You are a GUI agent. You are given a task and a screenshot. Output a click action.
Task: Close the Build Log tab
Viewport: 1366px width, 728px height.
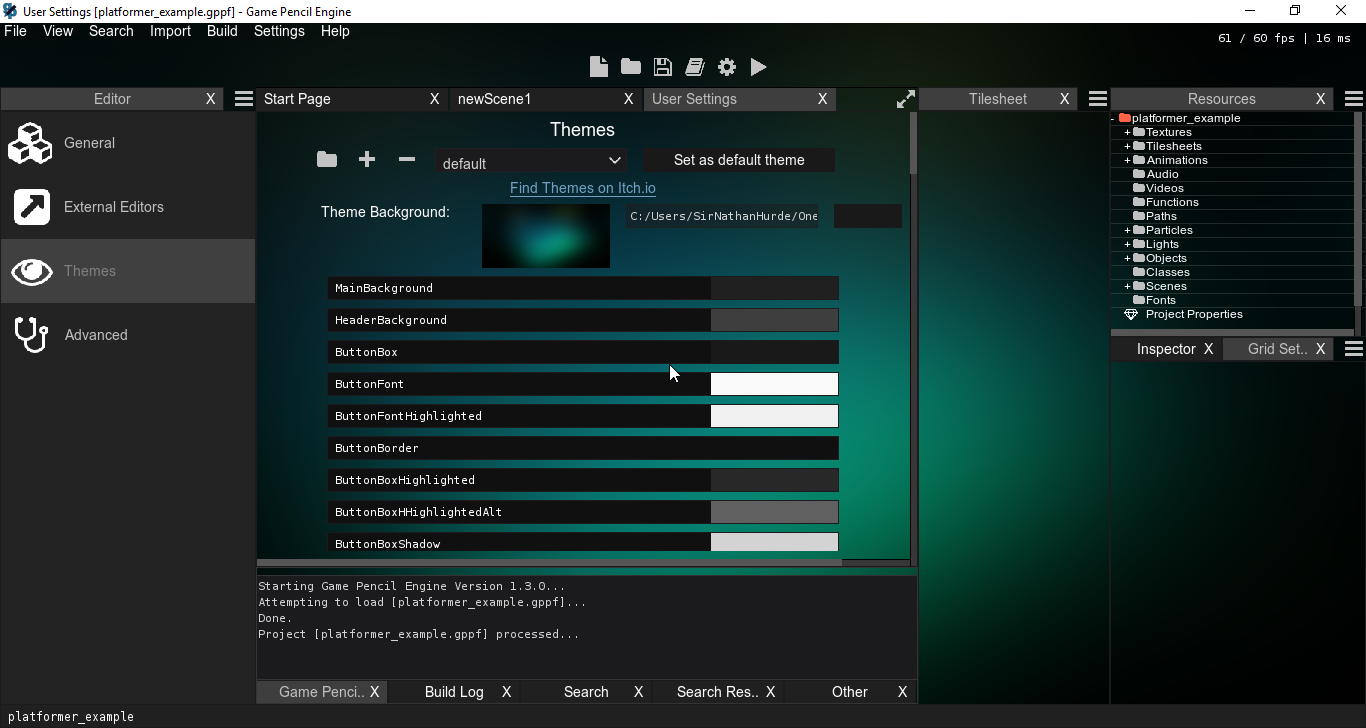(x=507, y=692)
